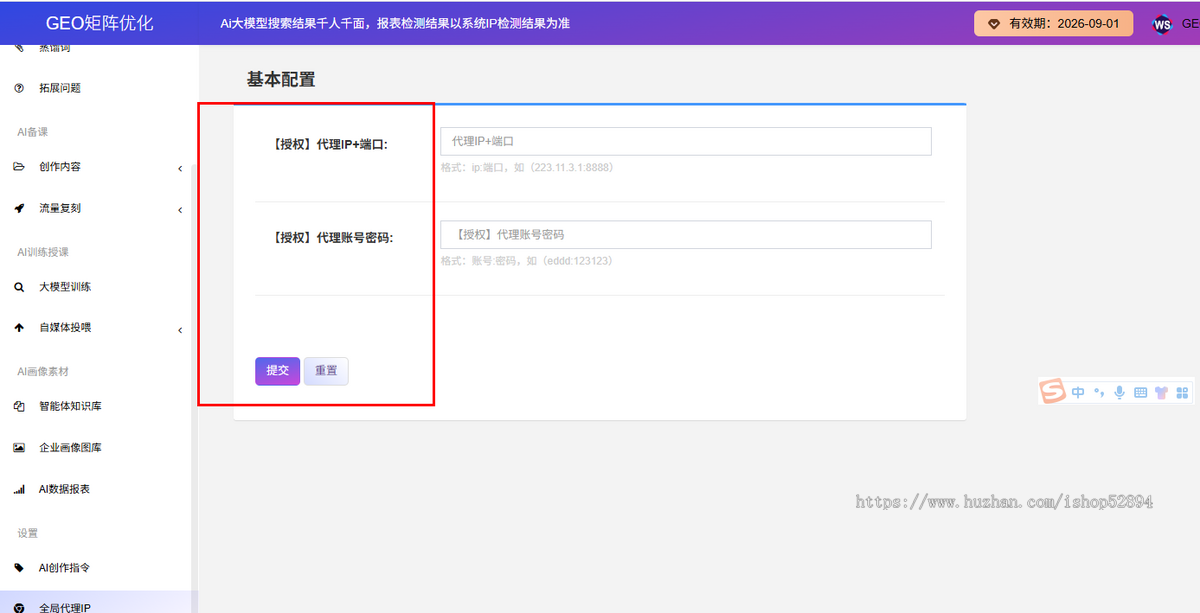
Task: Click the question-mark icon beside 拓展问题
Action: pyautogui.click(x=19, y=88)
